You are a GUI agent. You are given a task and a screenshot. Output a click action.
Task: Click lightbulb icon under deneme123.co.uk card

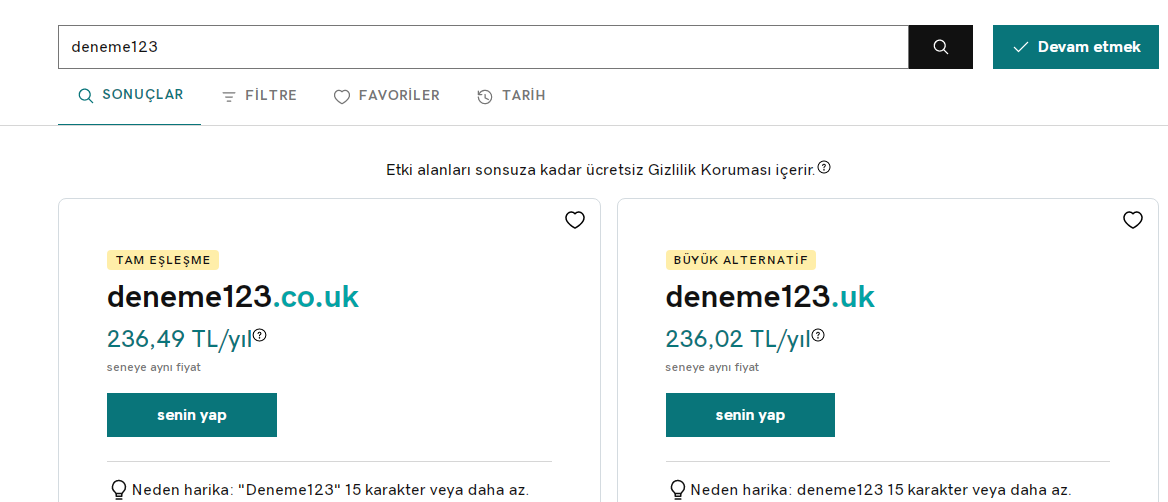point(118,490)
